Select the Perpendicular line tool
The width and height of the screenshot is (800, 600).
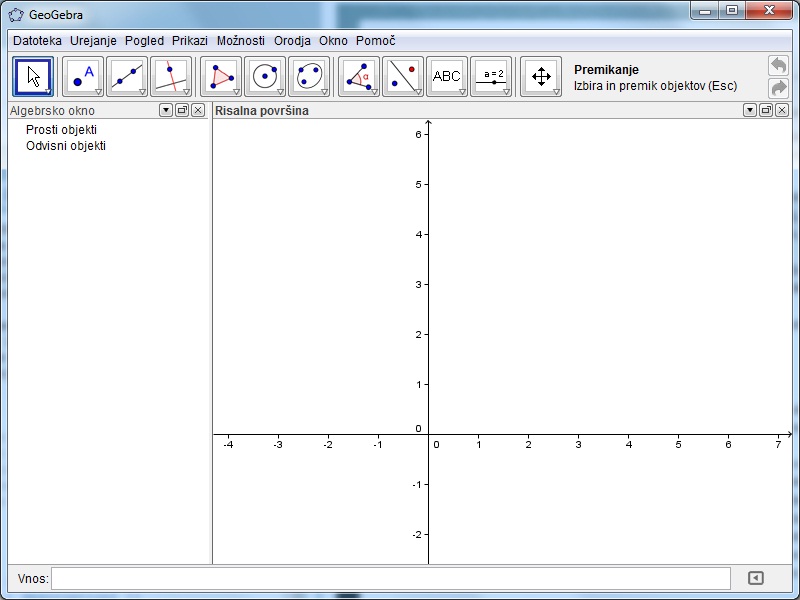(x=171, y=76)
